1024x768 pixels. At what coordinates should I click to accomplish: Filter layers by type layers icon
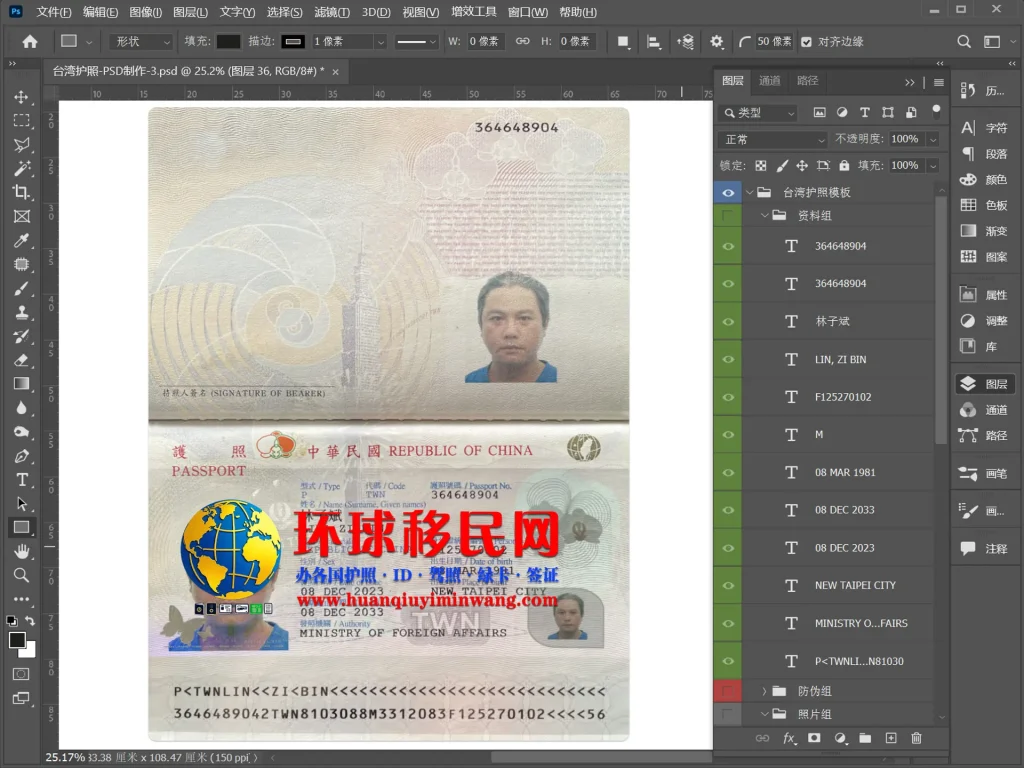click(865, 112)
